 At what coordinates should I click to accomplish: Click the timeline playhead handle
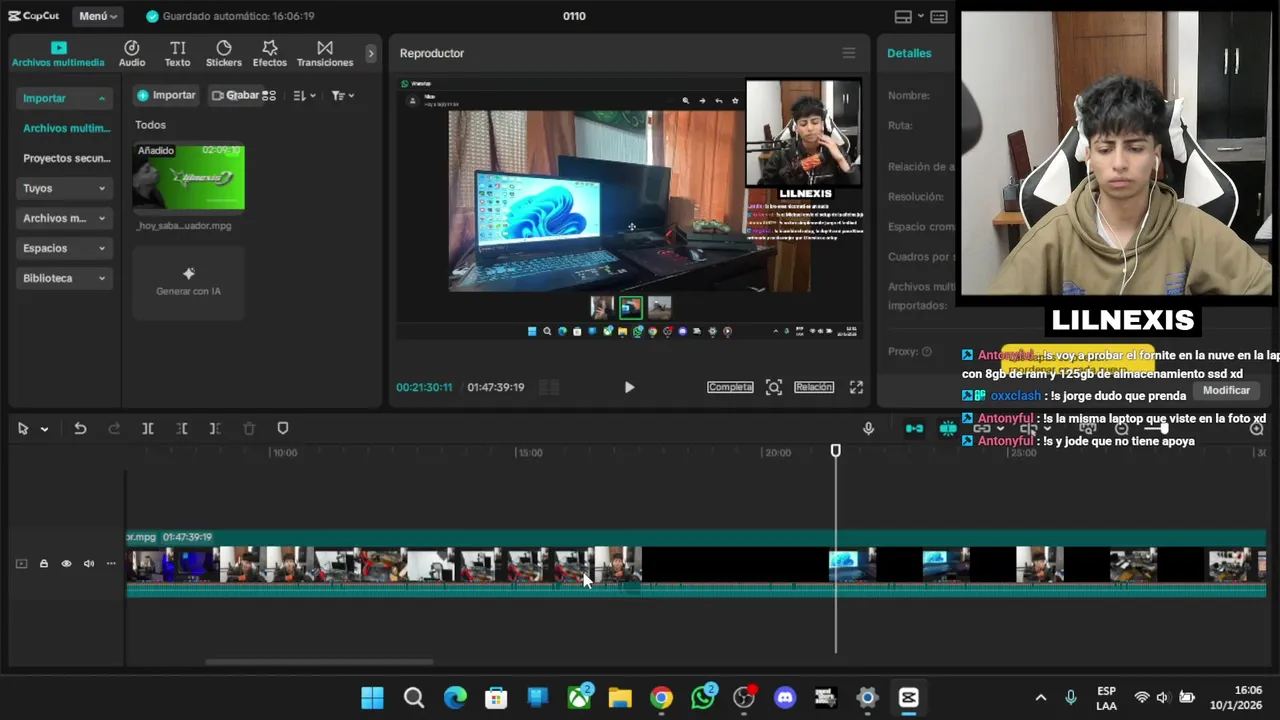tap(836, 451)
